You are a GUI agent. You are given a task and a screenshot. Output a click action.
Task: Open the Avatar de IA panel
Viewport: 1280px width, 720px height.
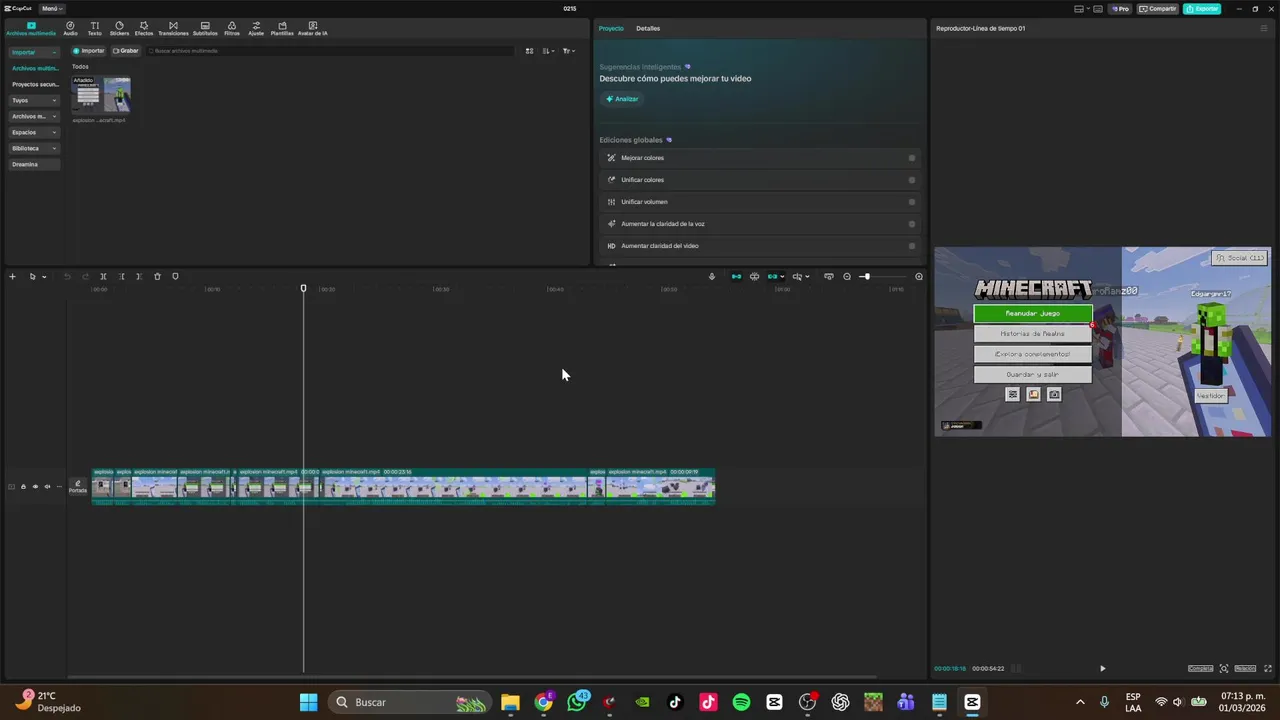coord(313,28)
